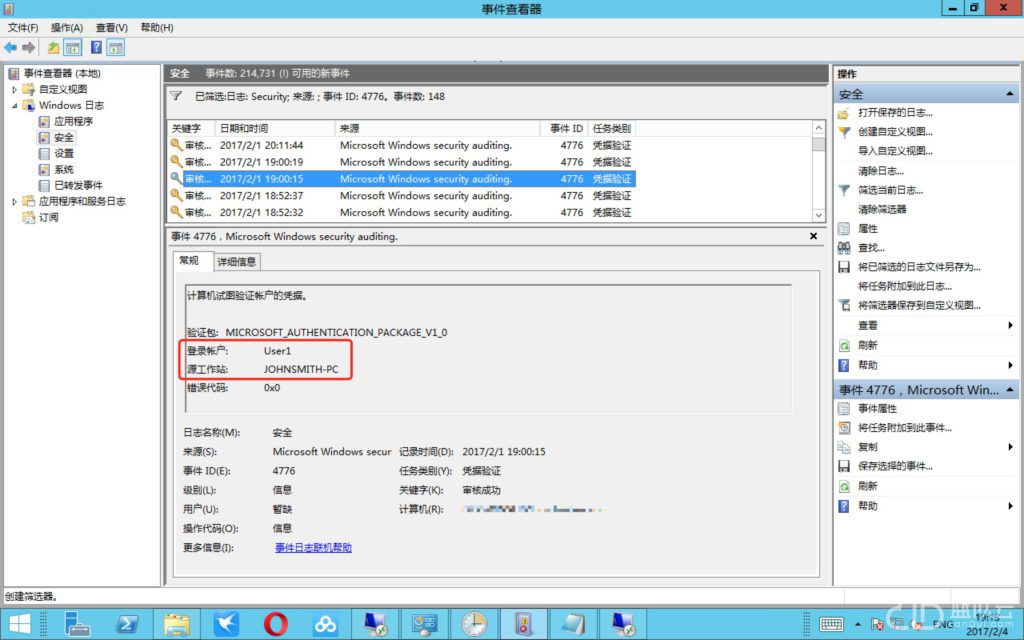Screen dimensions: 1024x640
Task: Click the blue Back arrow in toolbar
Action: click(10, 48)
